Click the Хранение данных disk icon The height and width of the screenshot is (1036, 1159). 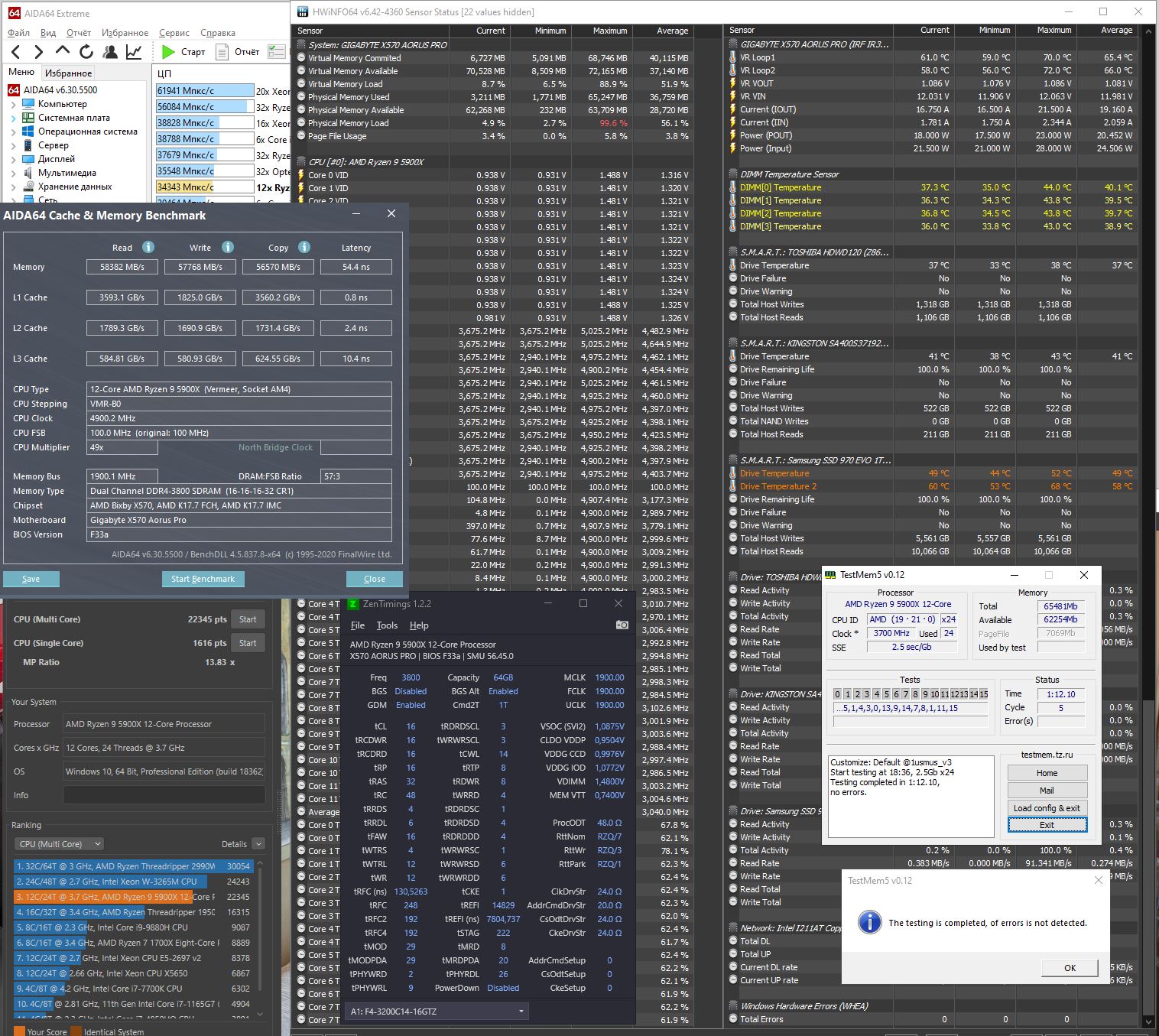tap(28, 187)
